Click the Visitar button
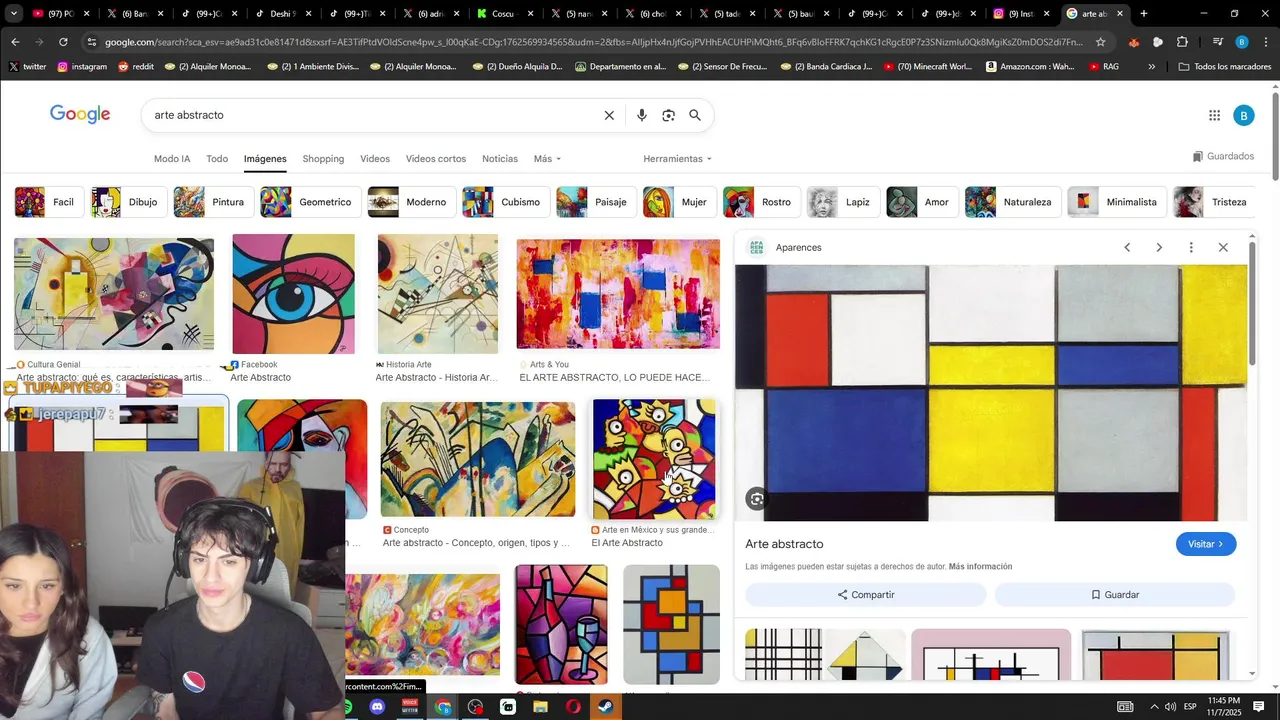 click(x=1206, y=544)
